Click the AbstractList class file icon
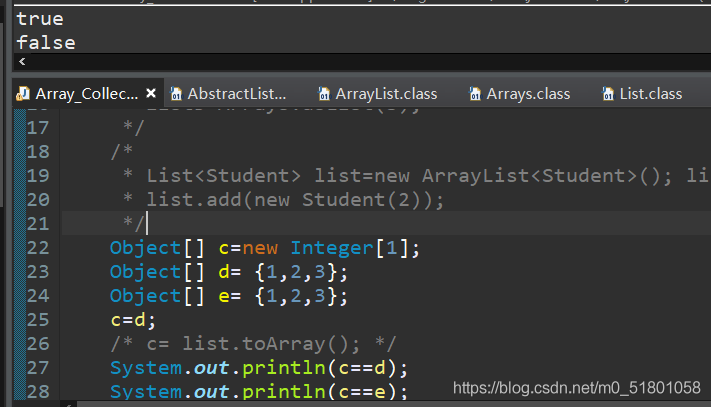Screen dimensions: 711x407 pos(176,94)
